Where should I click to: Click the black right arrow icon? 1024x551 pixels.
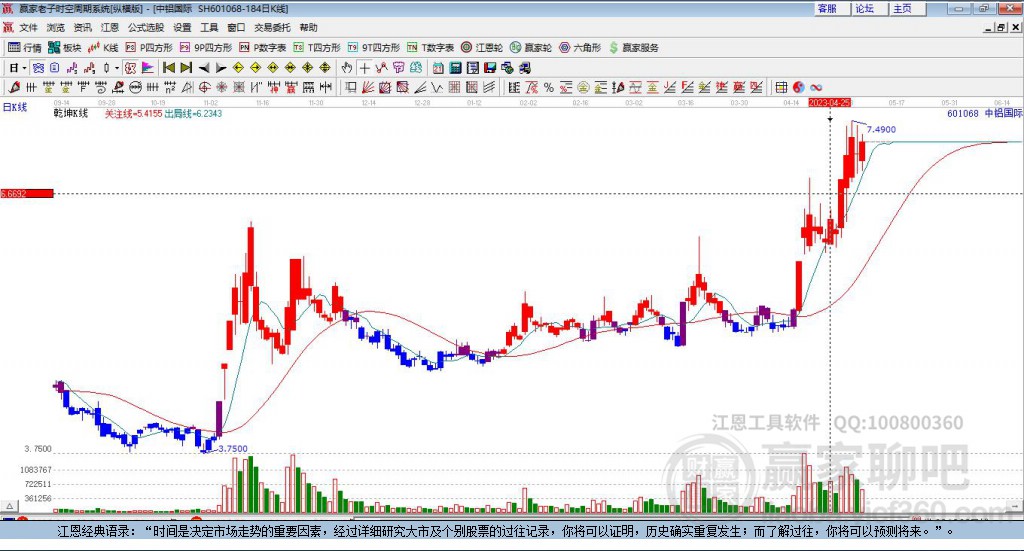click(x=221, y=68)
